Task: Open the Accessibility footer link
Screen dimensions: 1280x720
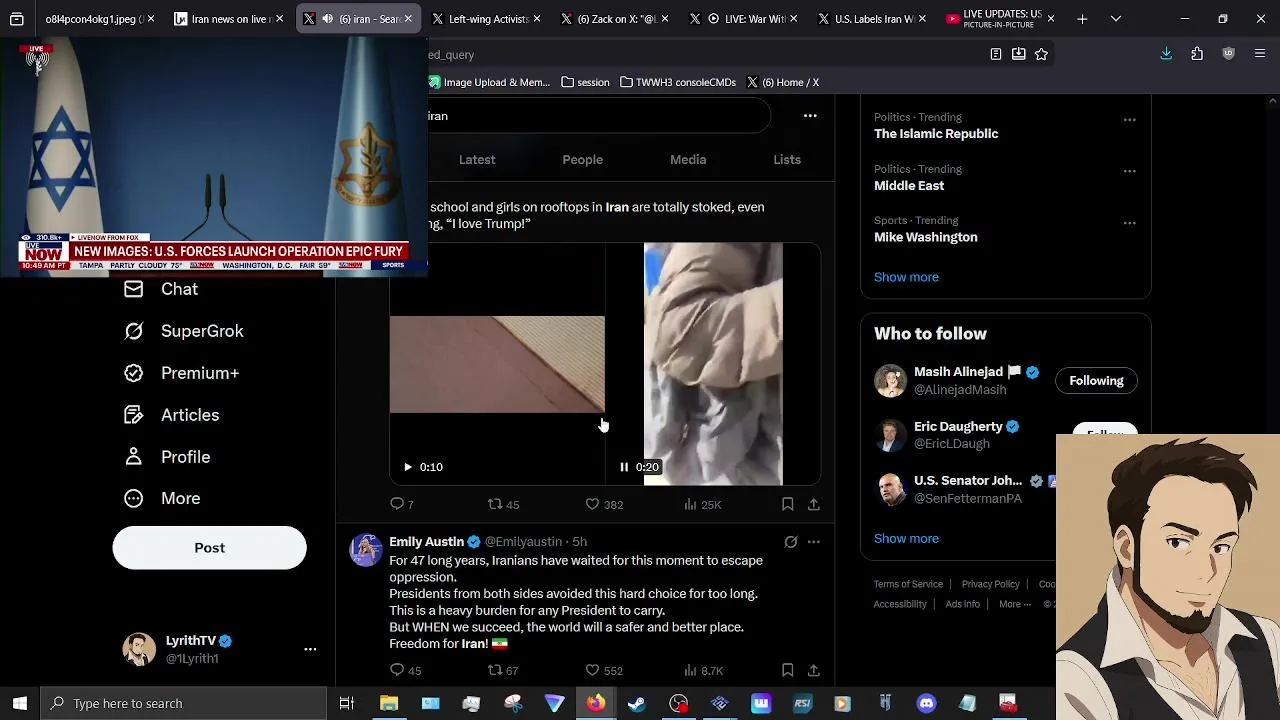Action: click(x=900, y=604)
